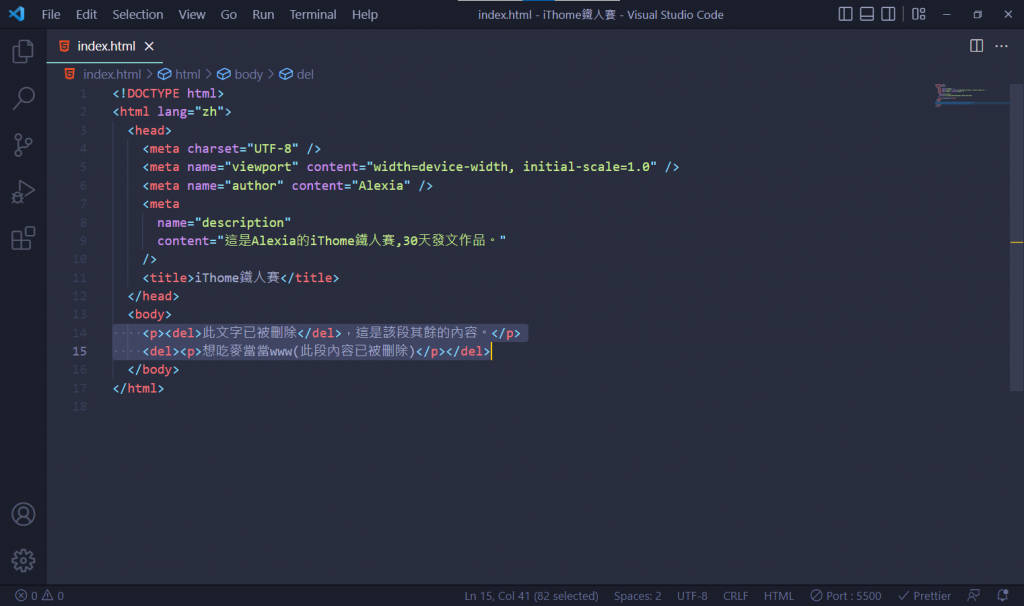Click Live Server Port : 5500
Screen dimensions: 1024x606
point(846,596)
